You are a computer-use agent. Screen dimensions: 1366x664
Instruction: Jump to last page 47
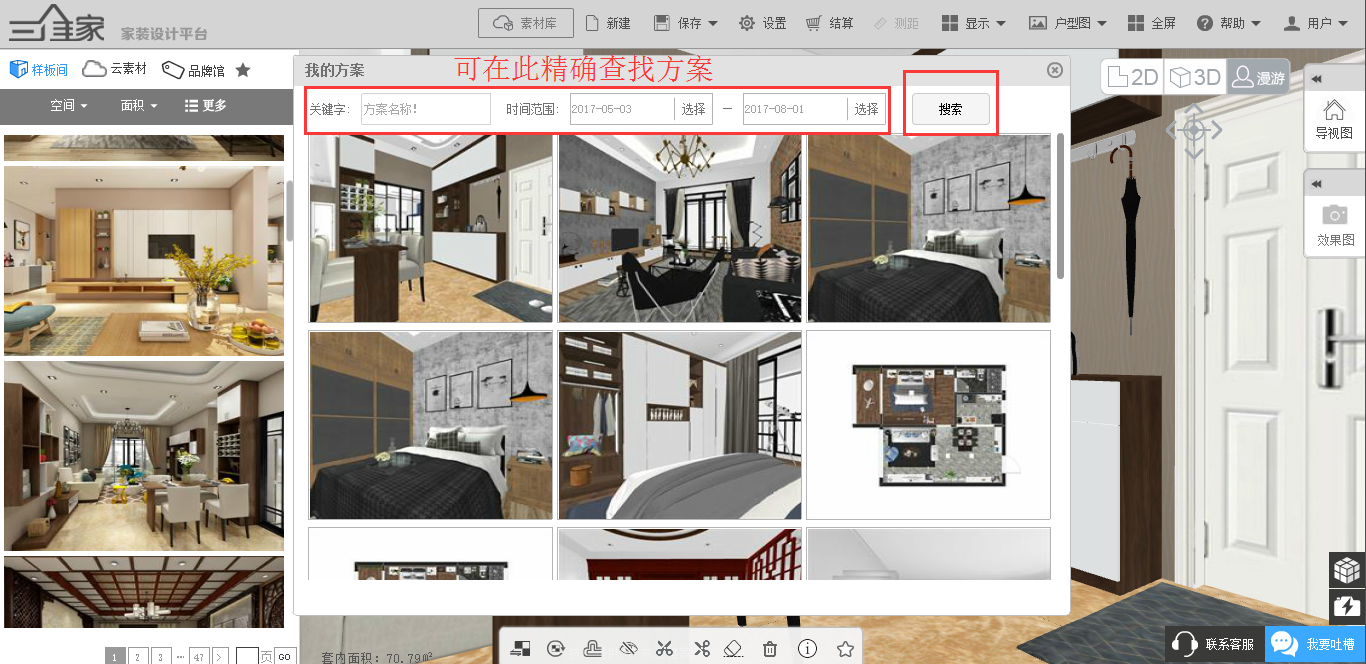pos(200,656)
